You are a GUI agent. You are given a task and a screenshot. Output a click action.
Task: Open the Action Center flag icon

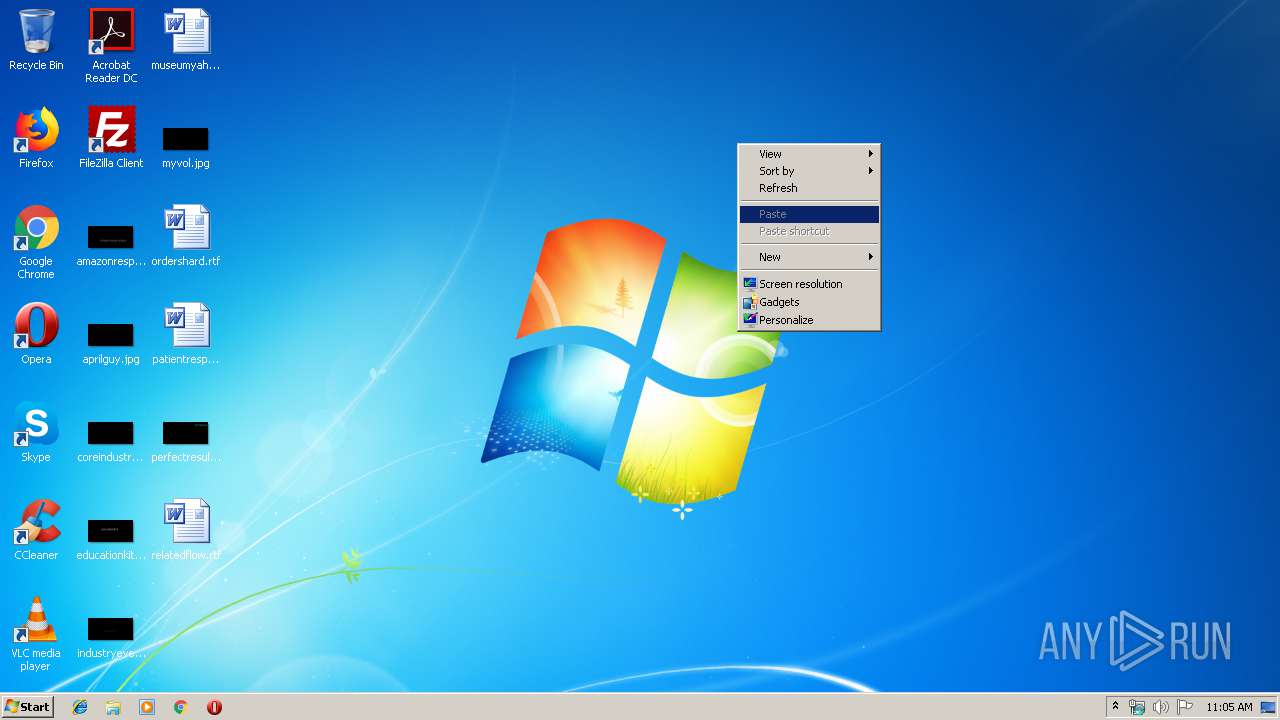pos(1185,707)
